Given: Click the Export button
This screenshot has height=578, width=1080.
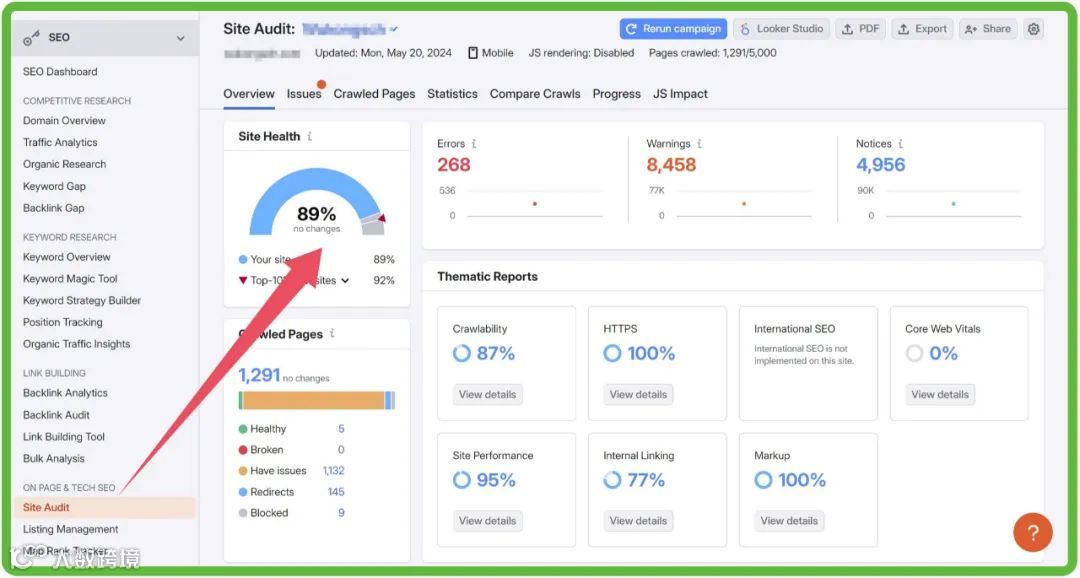Looking at the screenshot, I should point(922,29).
